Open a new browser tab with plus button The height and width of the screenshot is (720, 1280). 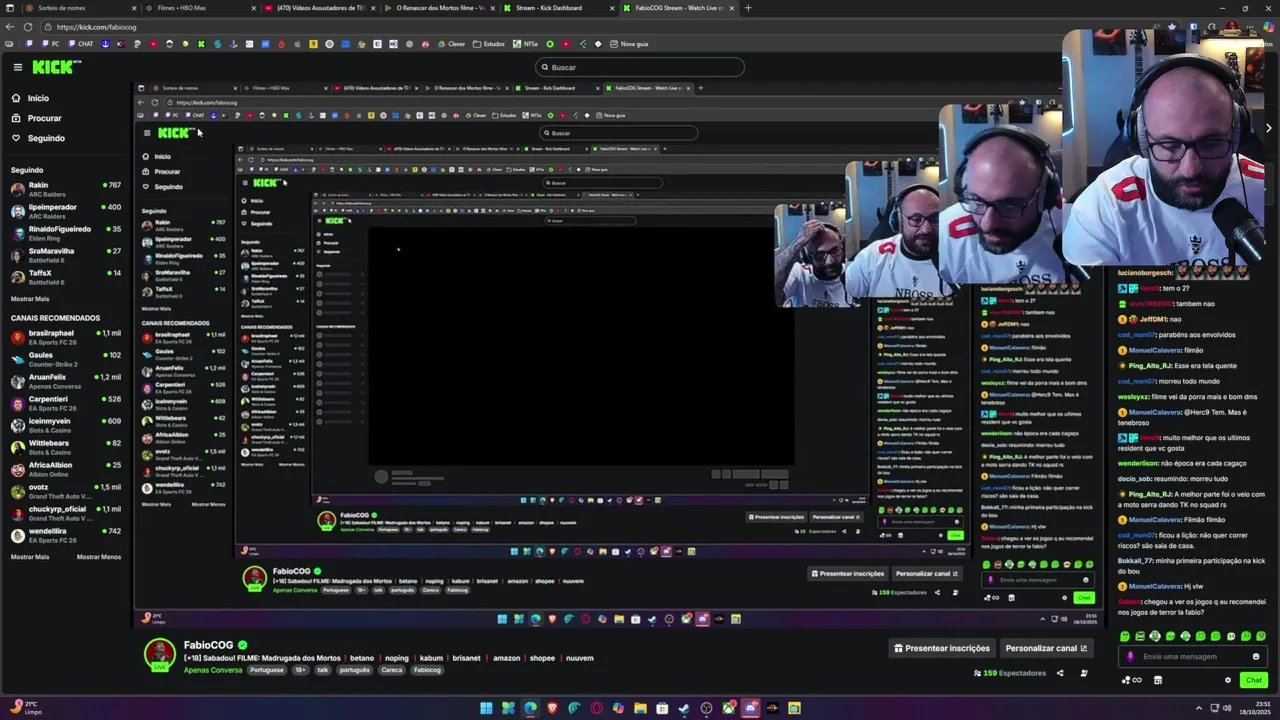click(748, 8)
